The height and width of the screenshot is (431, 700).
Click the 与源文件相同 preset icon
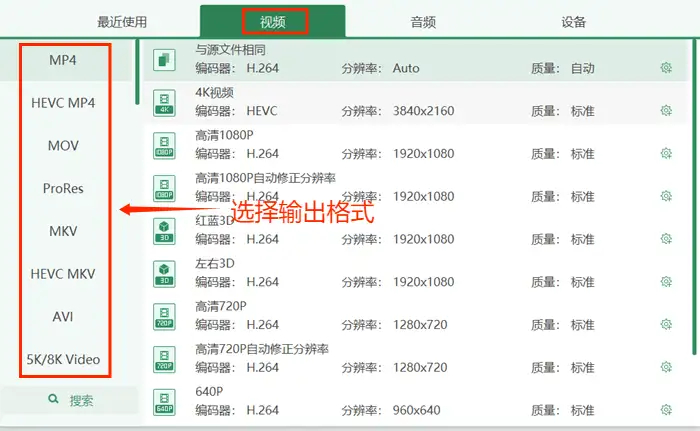pos(164,60)
